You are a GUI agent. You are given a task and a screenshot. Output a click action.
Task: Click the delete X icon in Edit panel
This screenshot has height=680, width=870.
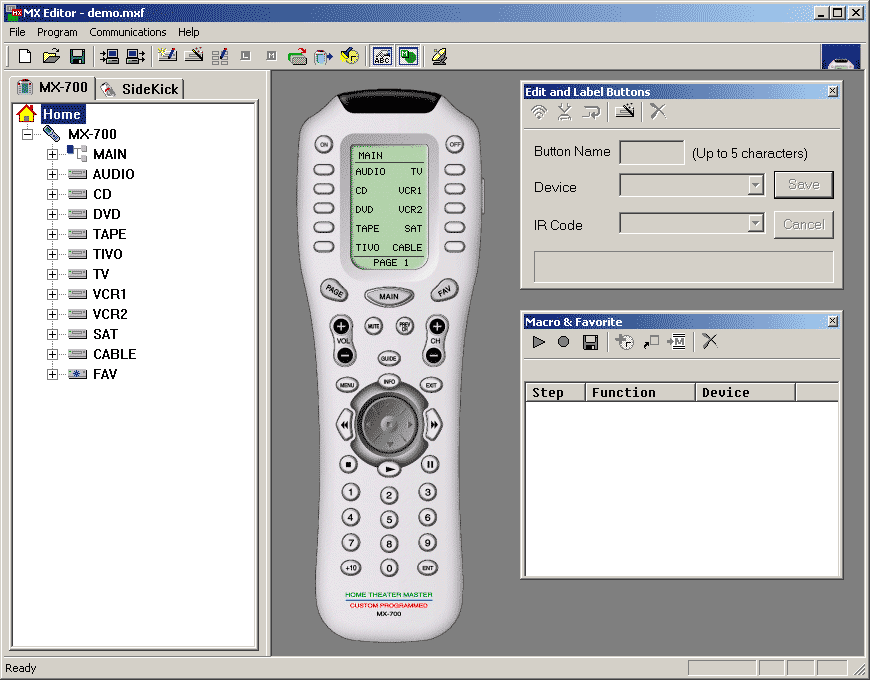[x=657, y=111]
